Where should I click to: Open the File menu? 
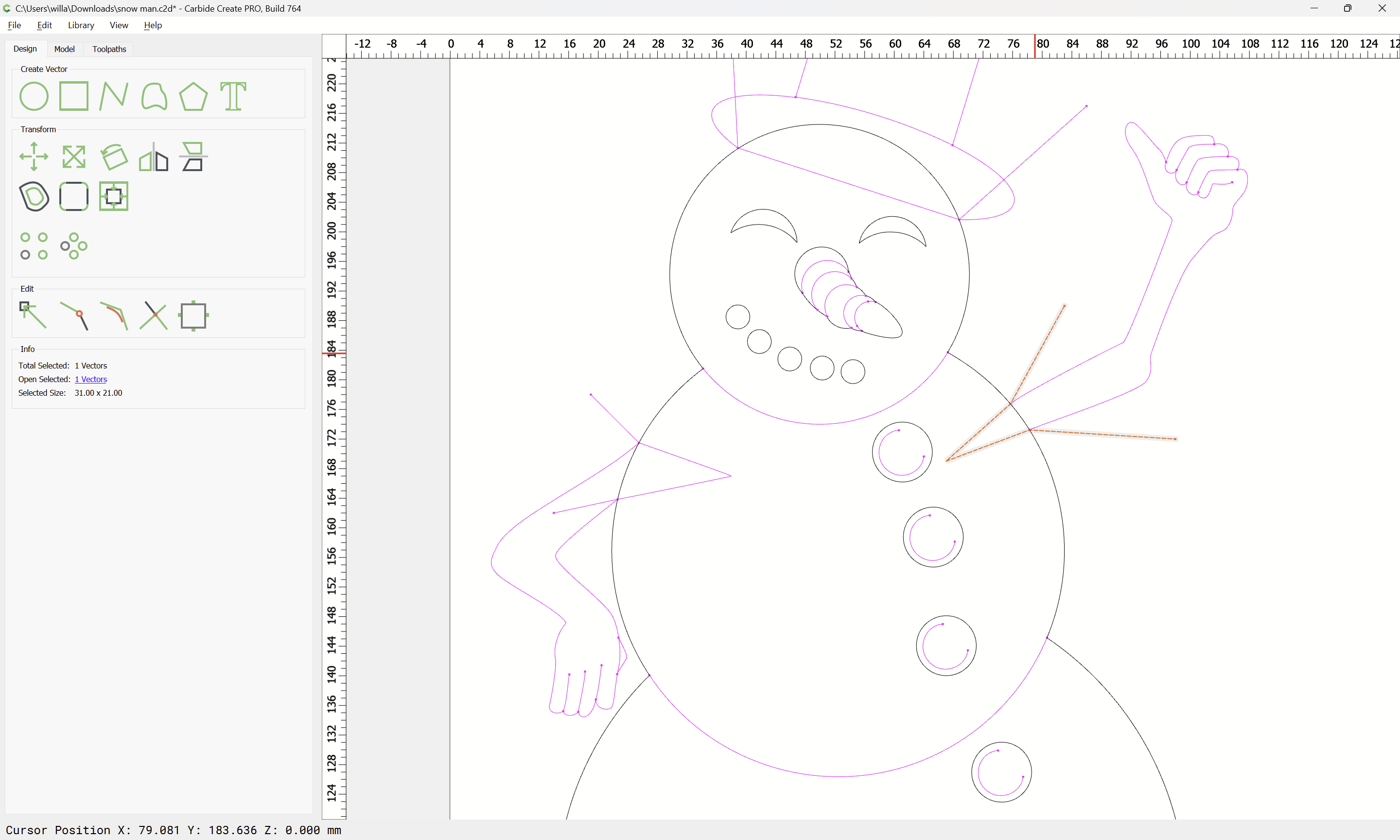point(14,25)
